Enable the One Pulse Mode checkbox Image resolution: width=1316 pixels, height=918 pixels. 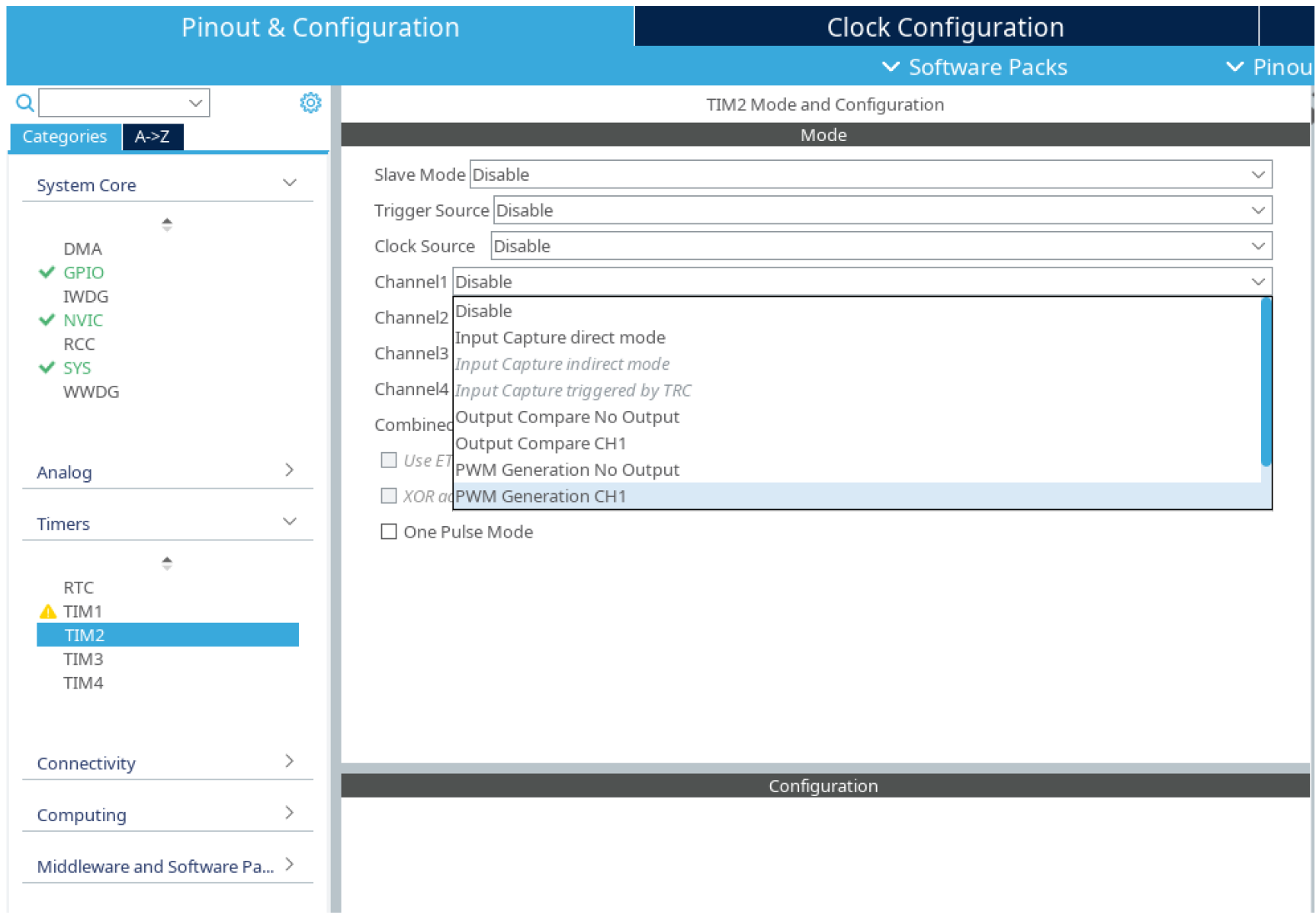[x=389, y=532]
